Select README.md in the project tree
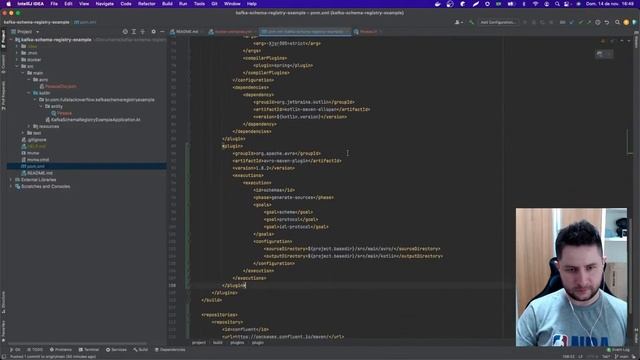The width and height of the screenshot is (640, 360). tap(37, 173)
